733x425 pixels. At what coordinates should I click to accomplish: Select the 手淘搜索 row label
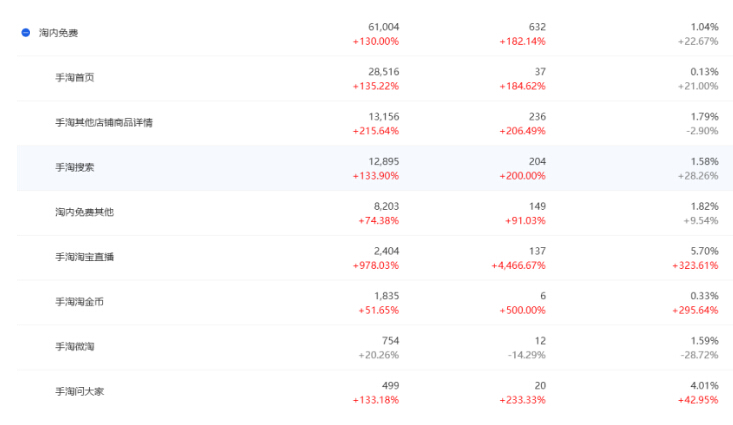tap(74, 167)
